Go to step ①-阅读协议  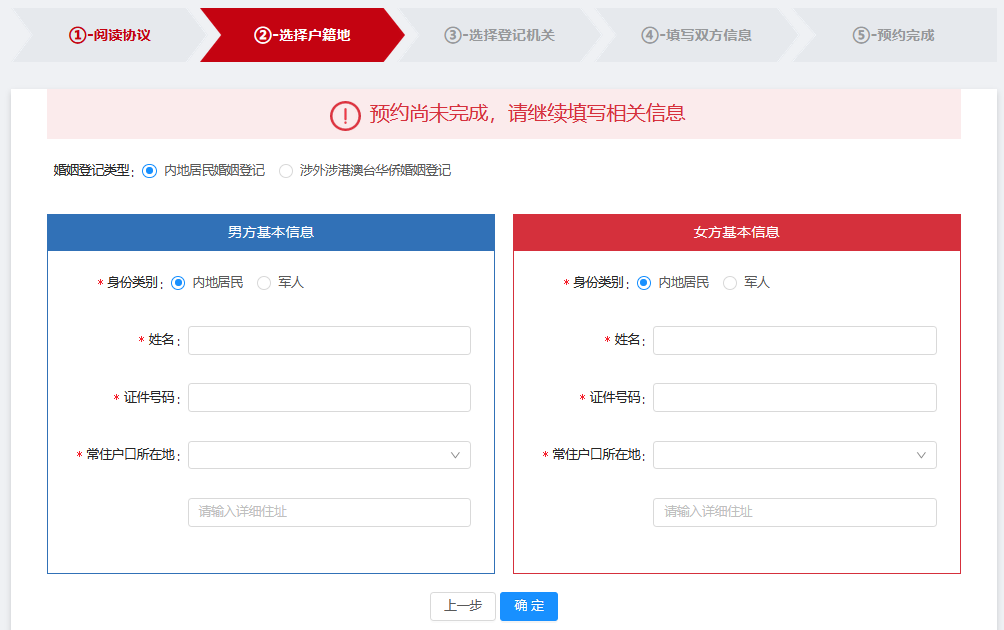click(109, 35)
